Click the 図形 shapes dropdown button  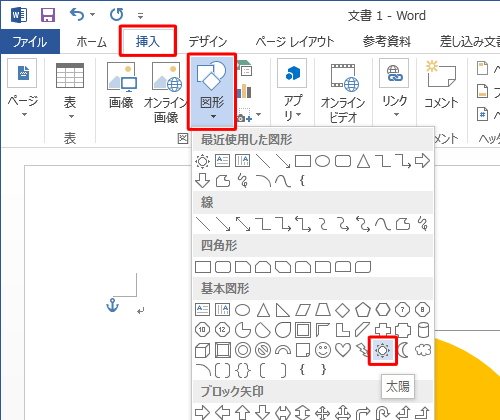pyautogui.click(x=212, y=91)
